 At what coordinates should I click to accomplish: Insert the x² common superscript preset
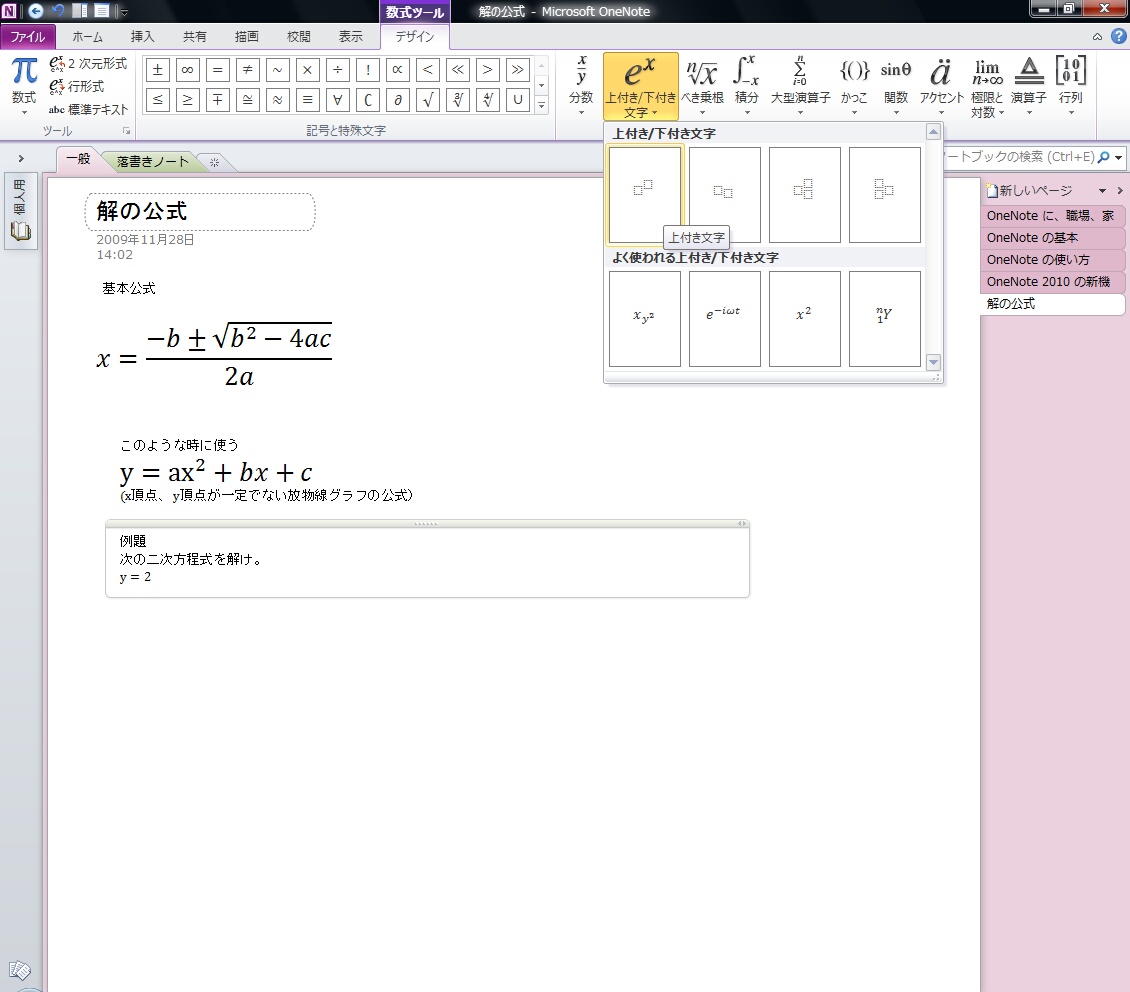804,318
